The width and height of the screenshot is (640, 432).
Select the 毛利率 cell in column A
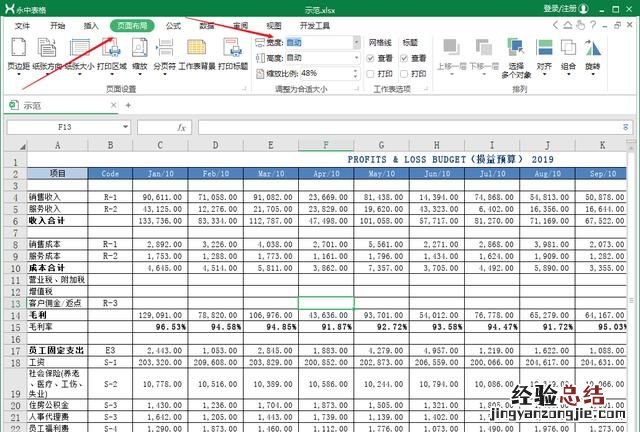pos(44,326)
